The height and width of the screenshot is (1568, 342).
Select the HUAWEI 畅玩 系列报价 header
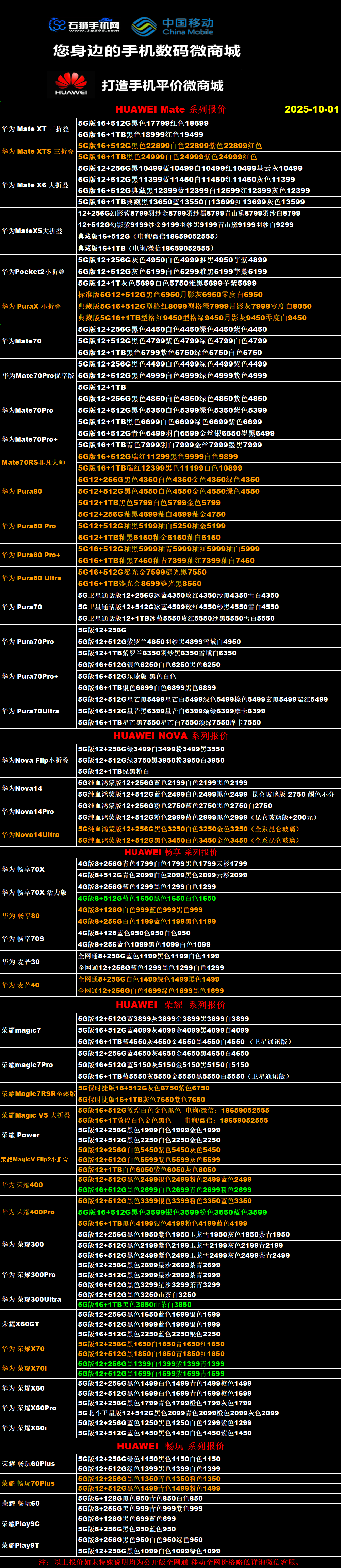tap(171, 1446)
